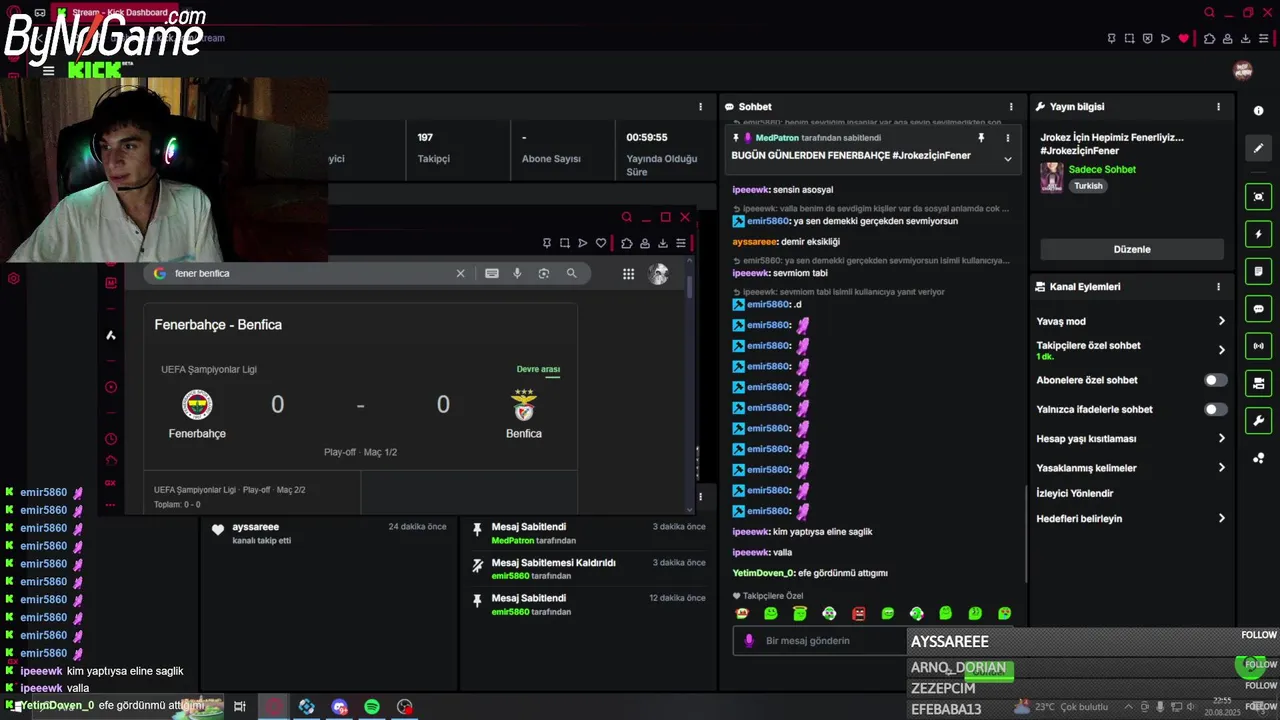
Task: Open the chat bubble icon in the right sidebar
Action: pos(1259,309)
